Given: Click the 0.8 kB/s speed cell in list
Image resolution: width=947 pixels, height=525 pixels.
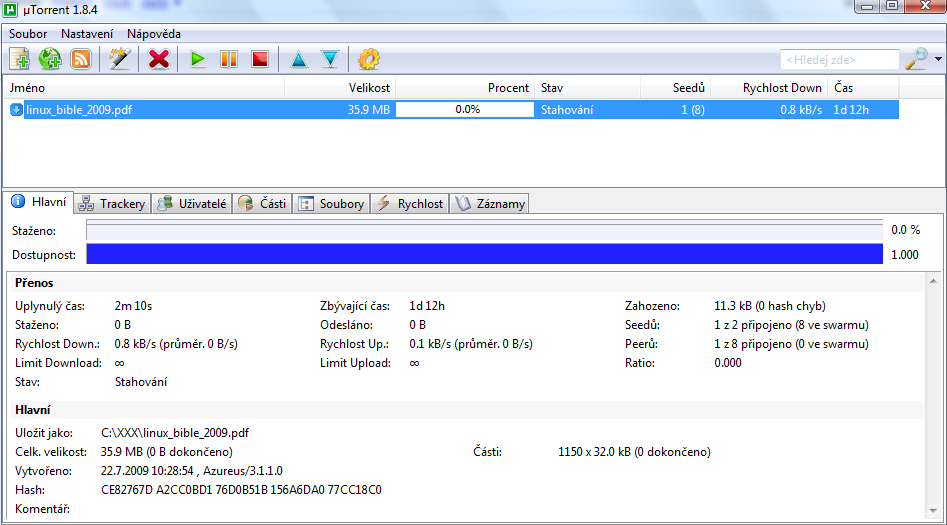Looking at the screenshot, I should (801, 110).
